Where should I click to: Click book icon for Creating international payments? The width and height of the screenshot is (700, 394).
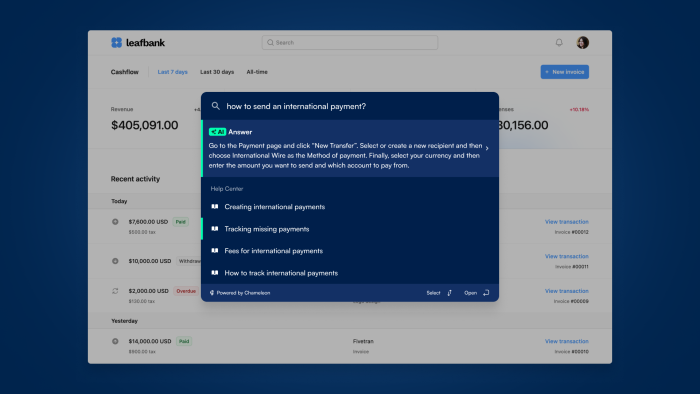[215, 207]
